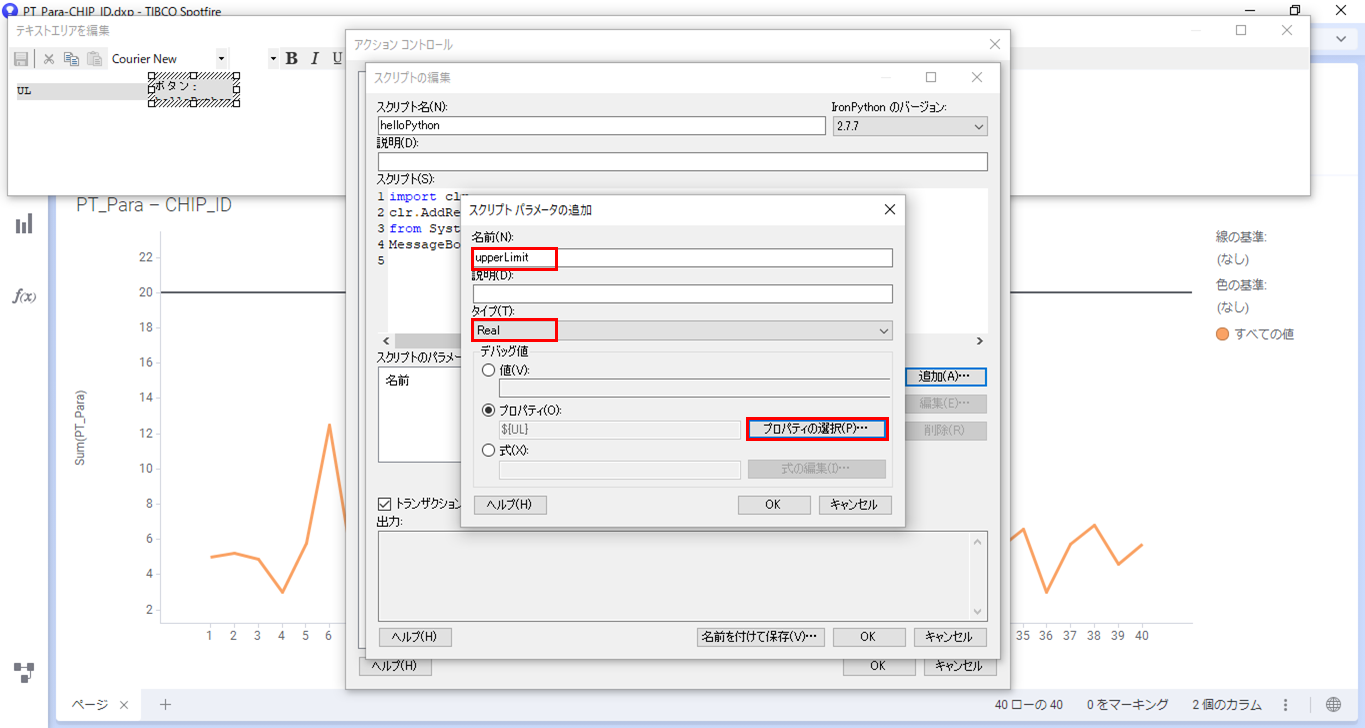Select the 式(X) expression radio button

pyautogui.click(x=489, y=450)
